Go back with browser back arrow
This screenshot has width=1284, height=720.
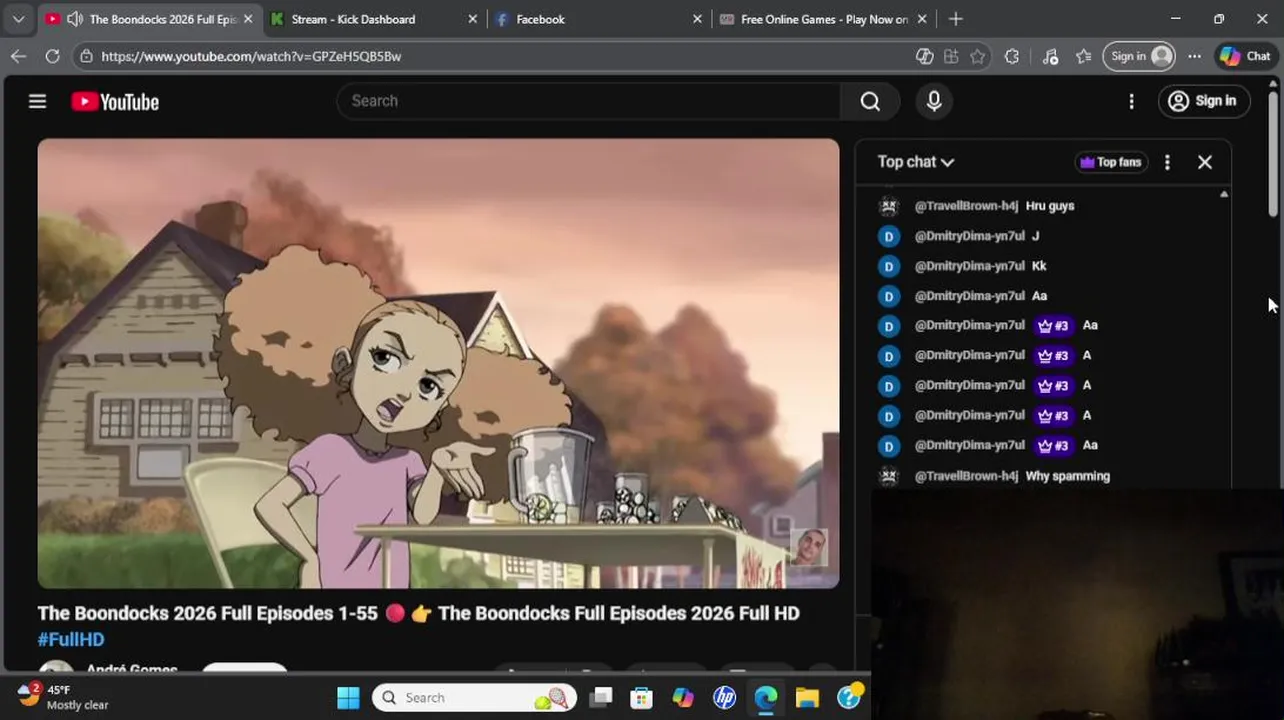(x=18, y=56)
